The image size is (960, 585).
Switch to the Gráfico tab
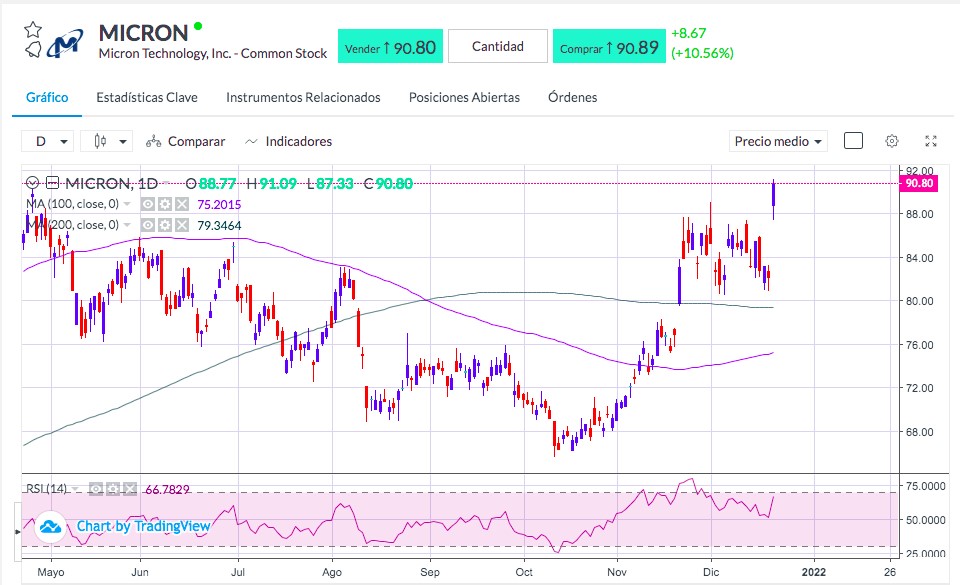coord(47,97)
